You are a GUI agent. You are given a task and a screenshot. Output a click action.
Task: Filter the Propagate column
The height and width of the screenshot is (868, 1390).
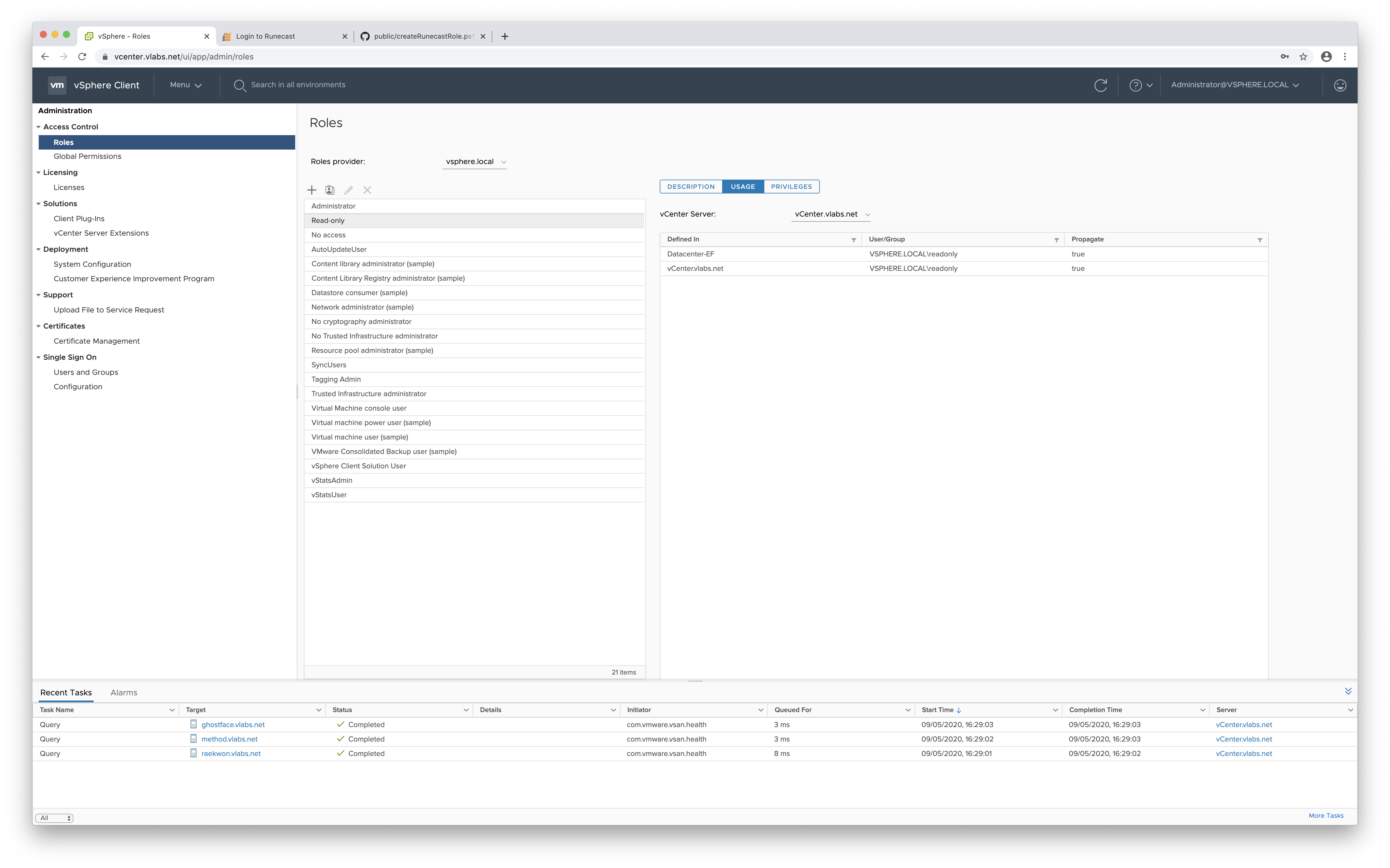pyautogui.click(x=1260, y=240)
